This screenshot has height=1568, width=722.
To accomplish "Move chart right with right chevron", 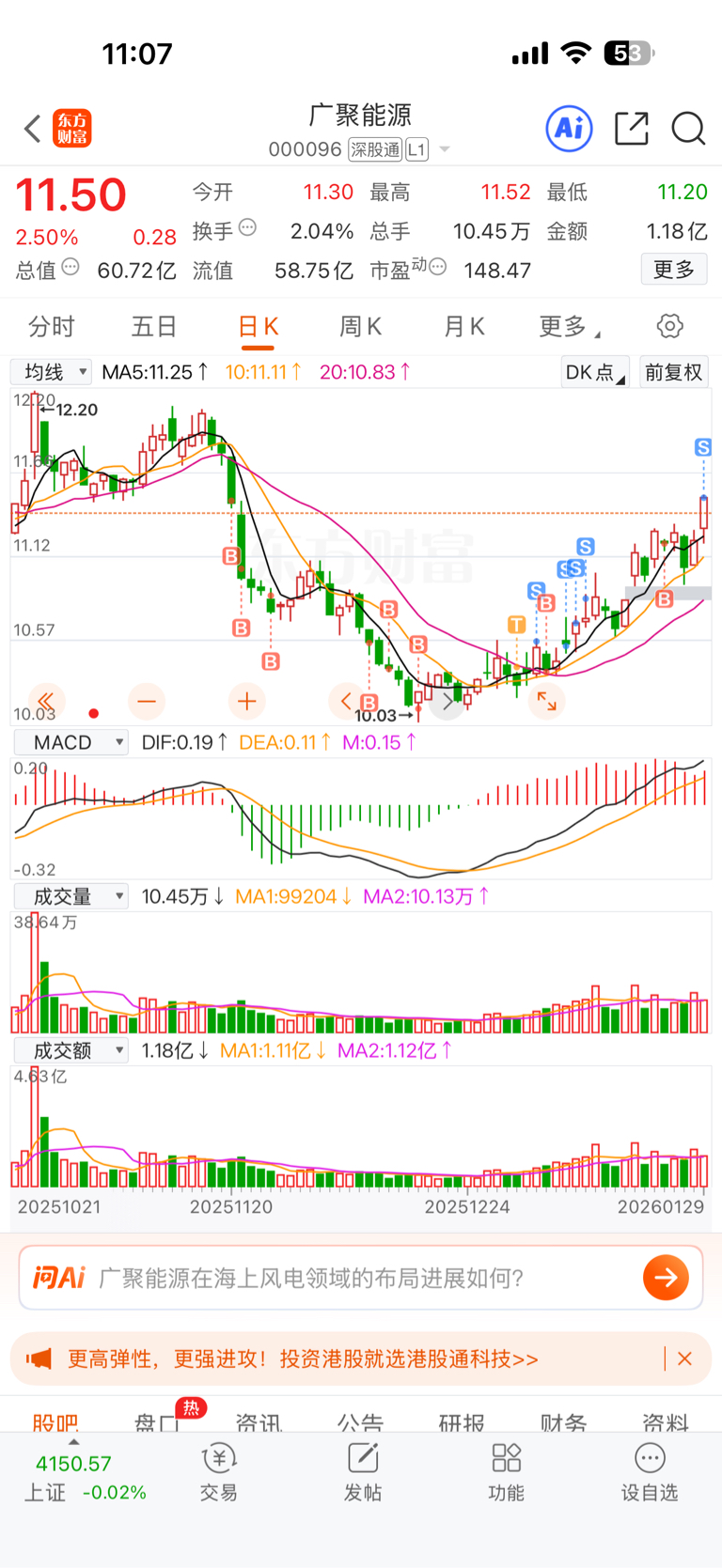I will click(x=447, y=702).
